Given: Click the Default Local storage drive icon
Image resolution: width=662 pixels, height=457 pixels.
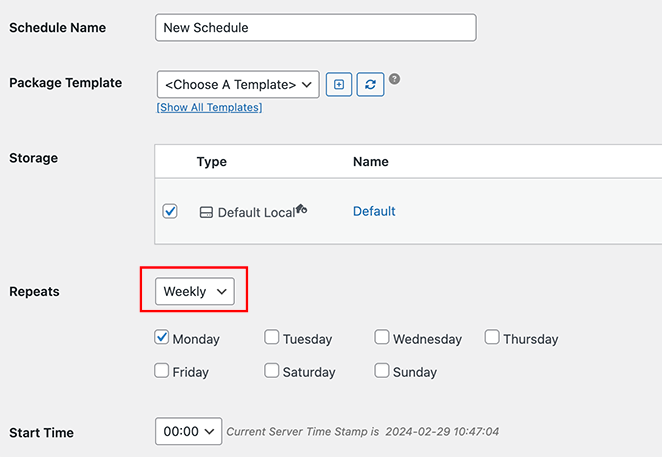Looking at the screenshot, I should pyautogui.click(x=206, y=212).
